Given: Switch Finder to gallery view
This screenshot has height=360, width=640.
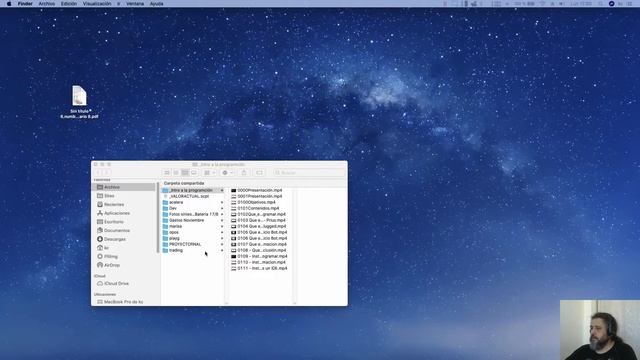Looking at the screenshot, I should [194, 173].
